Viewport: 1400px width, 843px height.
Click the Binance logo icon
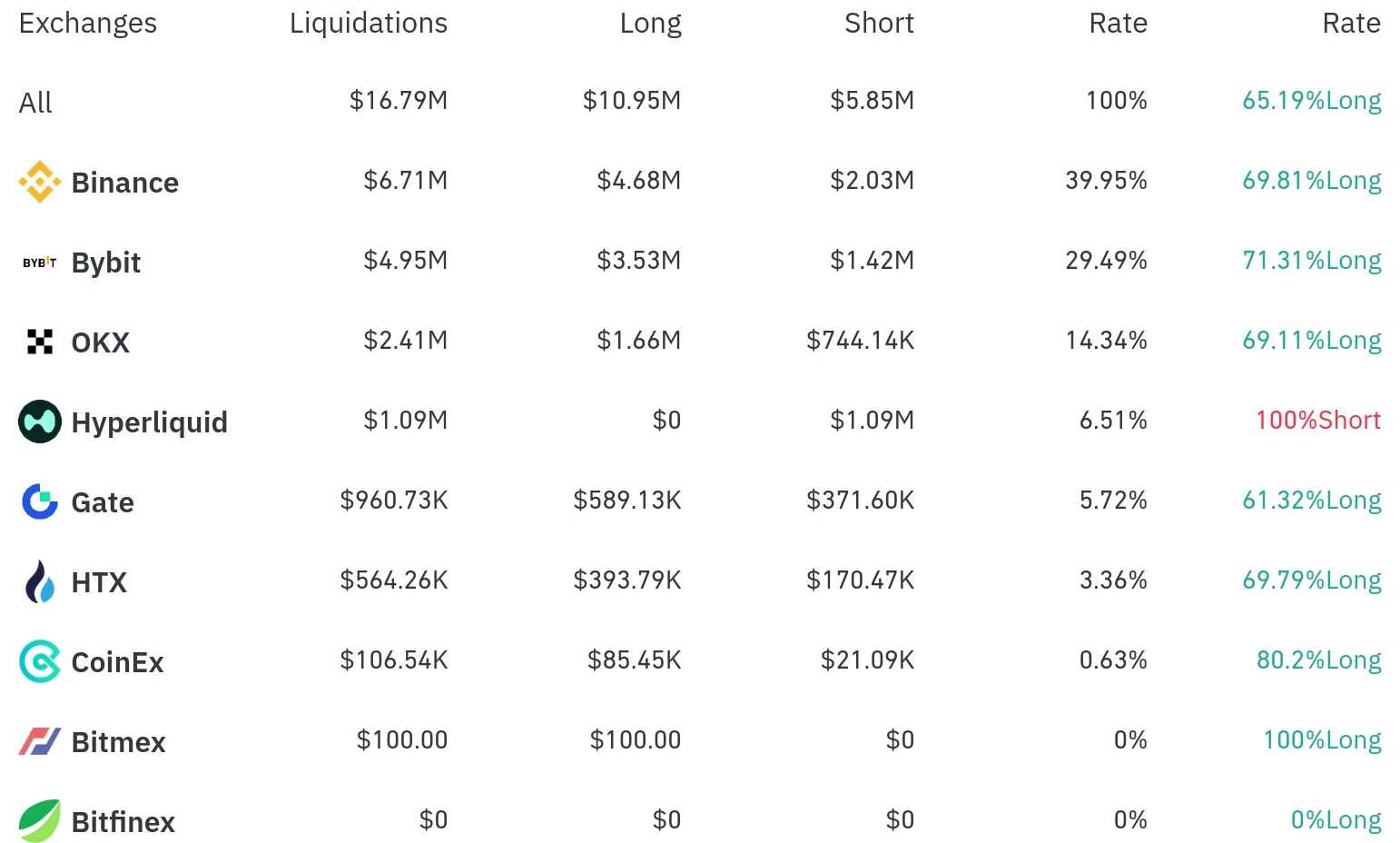pos(40,182)
